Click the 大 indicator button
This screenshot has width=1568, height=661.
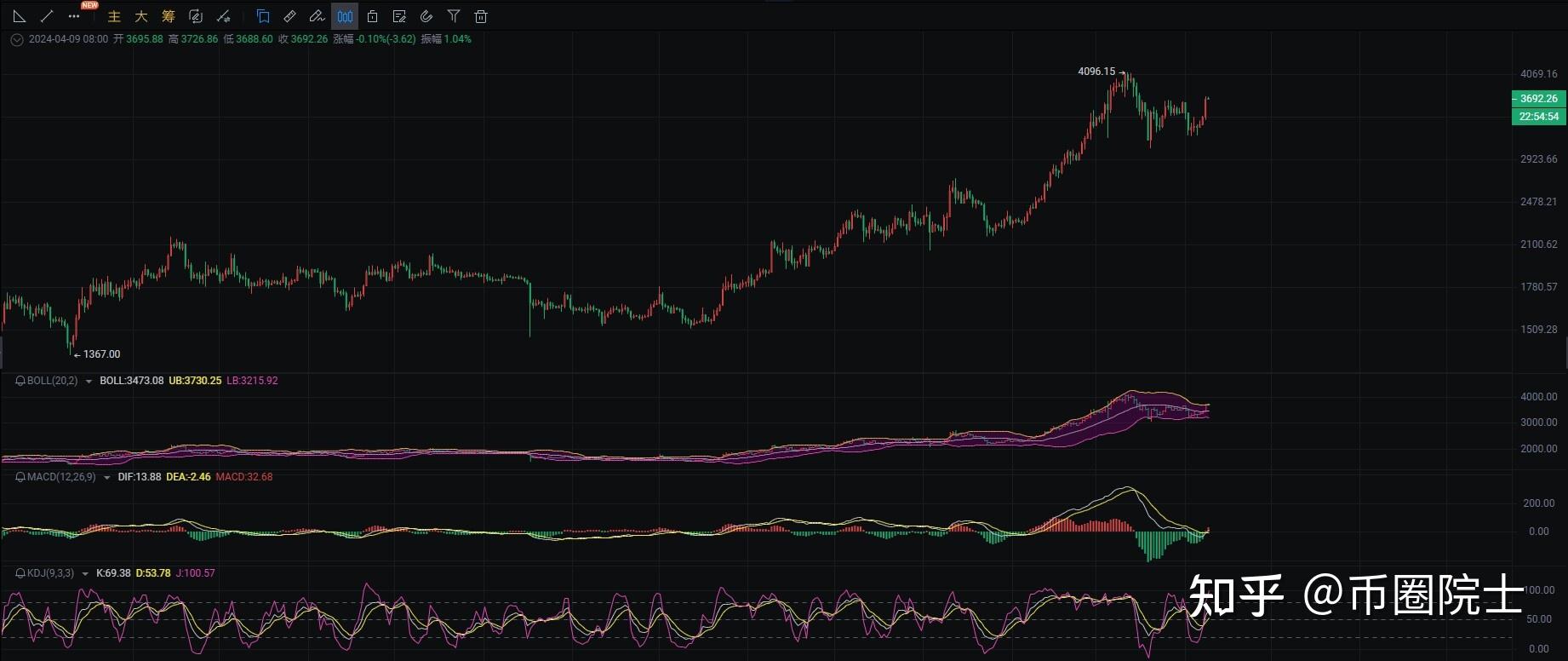[141, 16]
